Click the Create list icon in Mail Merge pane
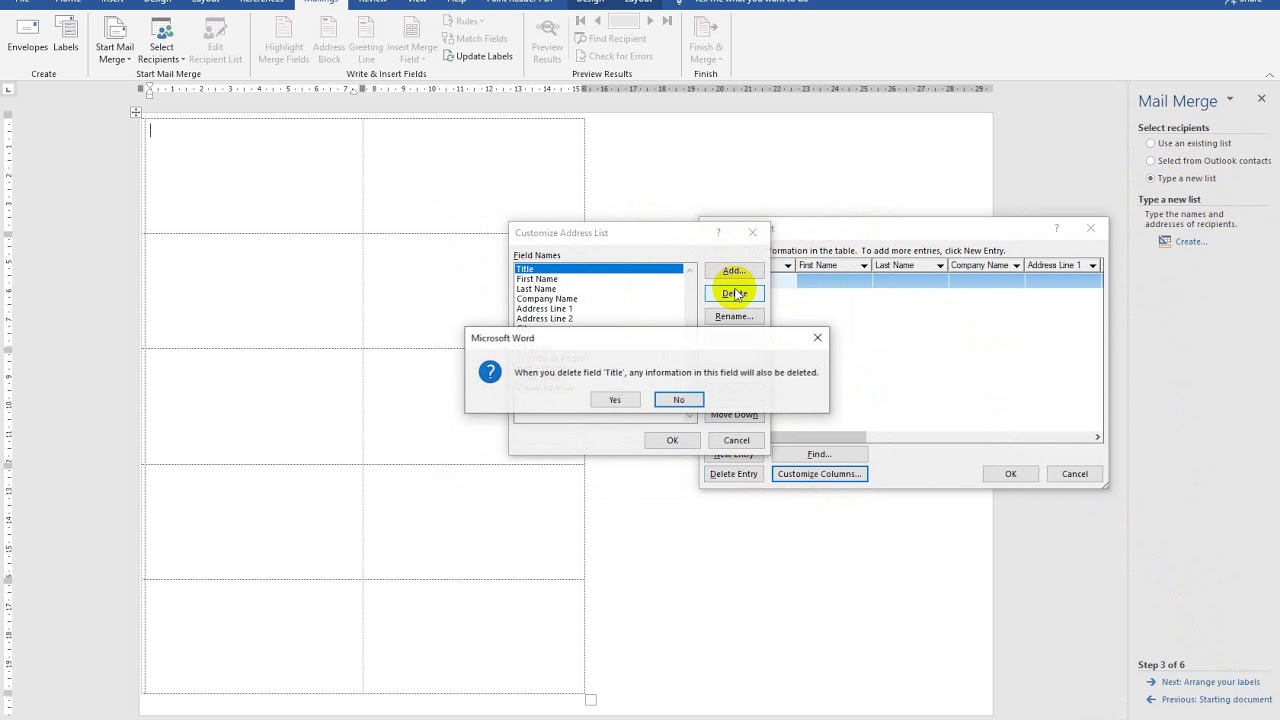Image resolution: width=1280 pixels, height=720 pixels. (1165, 241)
